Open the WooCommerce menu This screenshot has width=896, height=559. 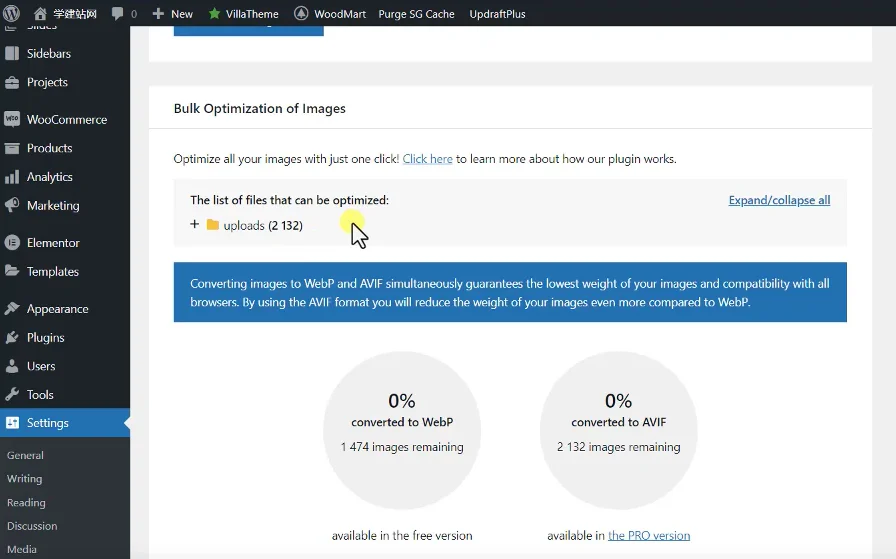[65, 119]
